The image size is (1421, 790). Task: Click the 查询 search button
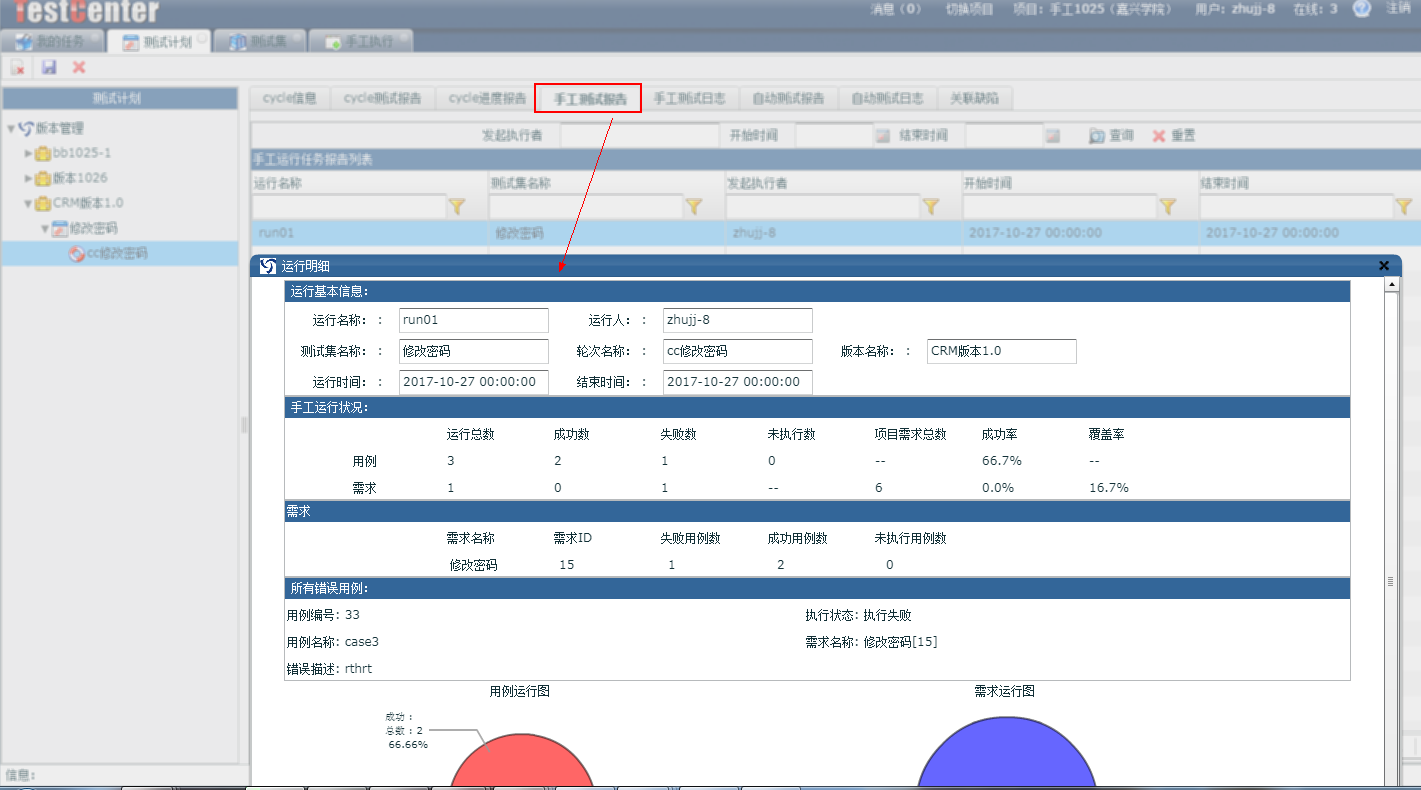click(x=1112, y=136)
